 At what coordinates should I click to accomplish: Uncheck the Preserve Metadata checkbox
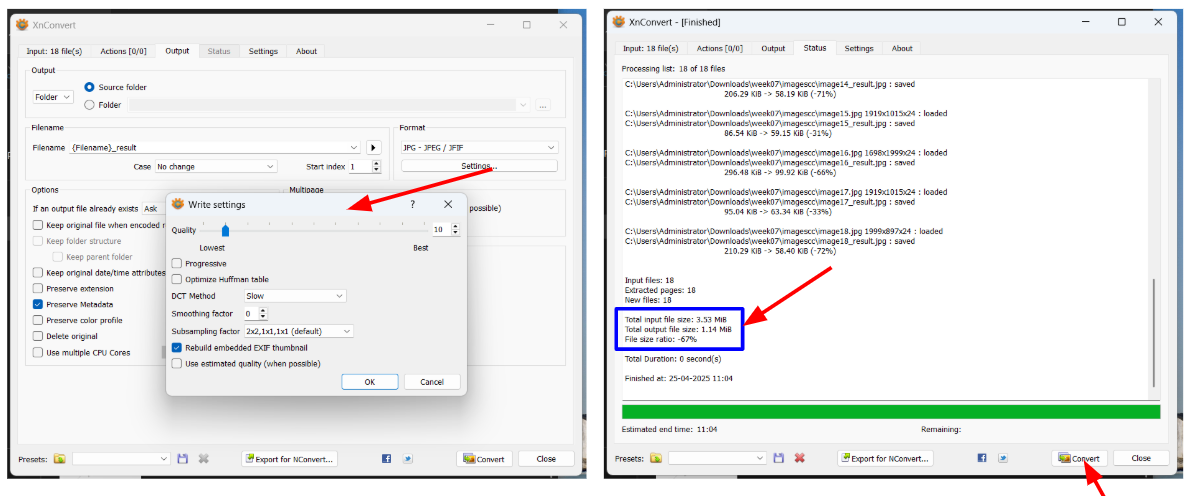coord(38,305)
